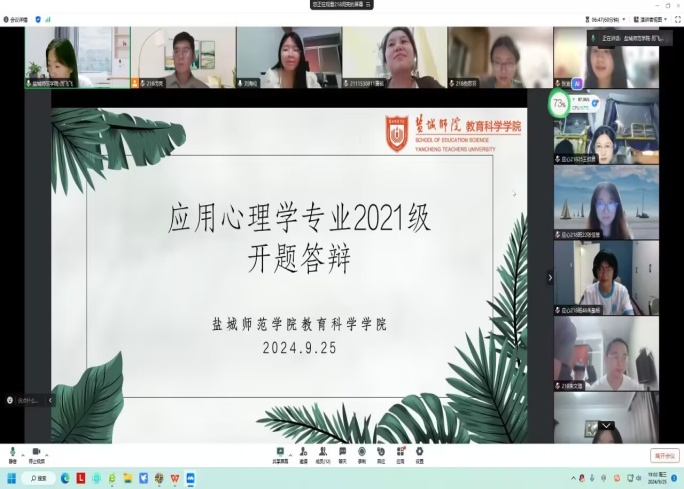684x489 pixels.
Task: Open the Invite participants icon
Action: (x=303, y=452)
